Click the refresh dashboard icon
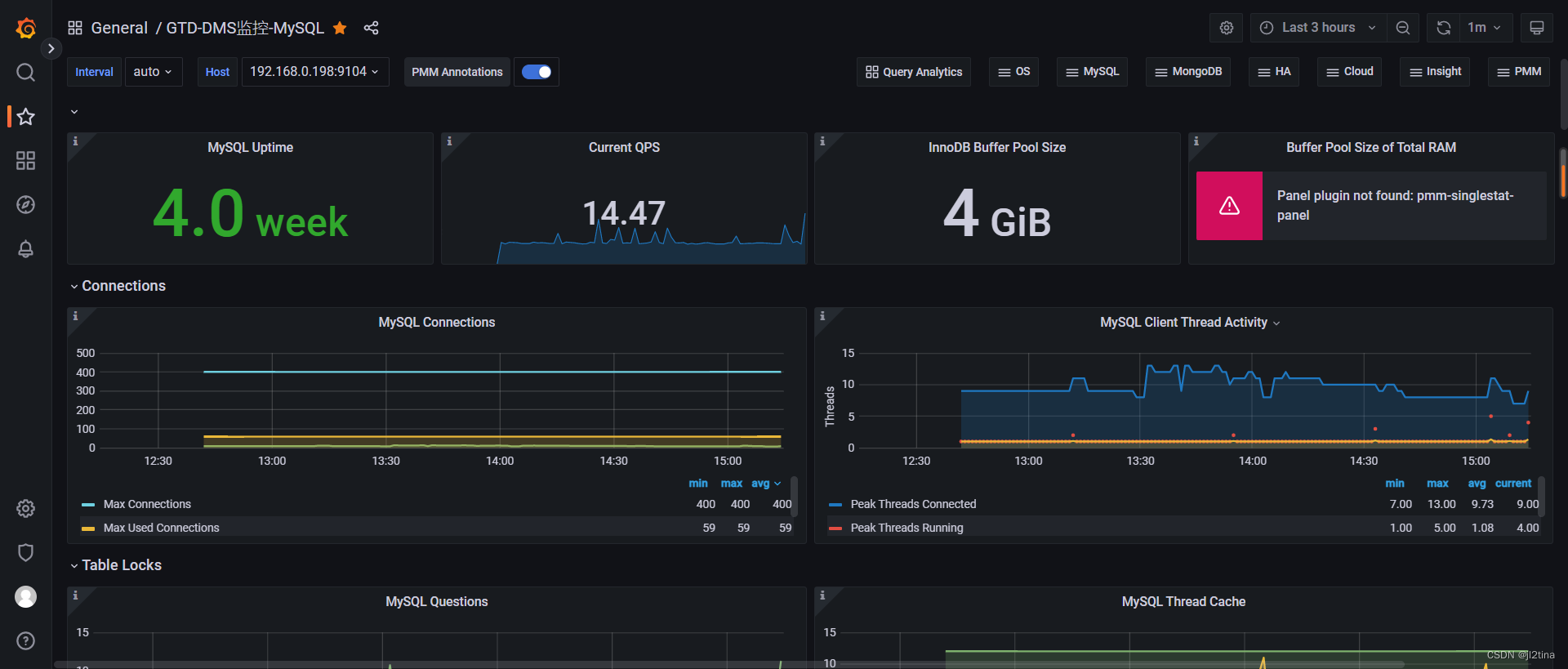 point(1443,28)
